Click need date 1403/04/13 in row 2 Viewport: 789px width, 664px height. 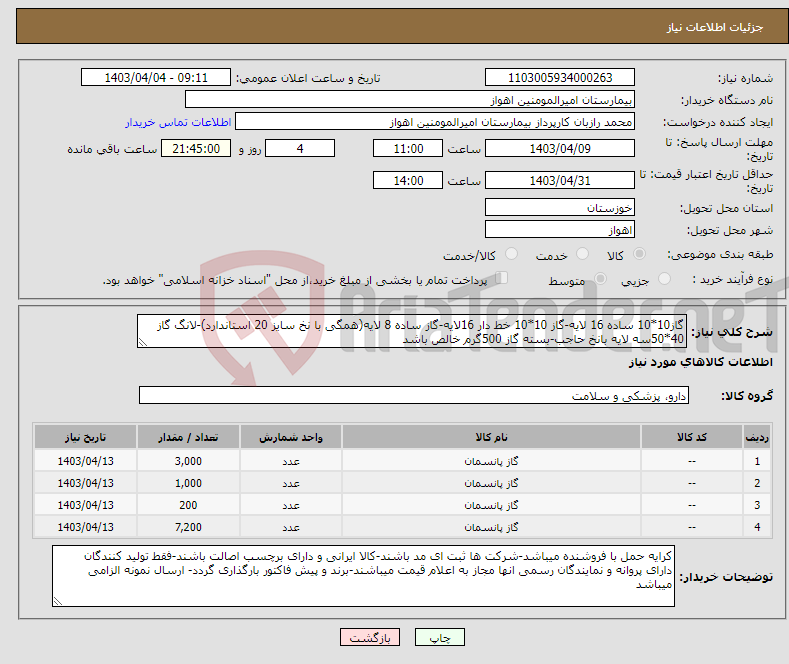[x=86, y=483]
